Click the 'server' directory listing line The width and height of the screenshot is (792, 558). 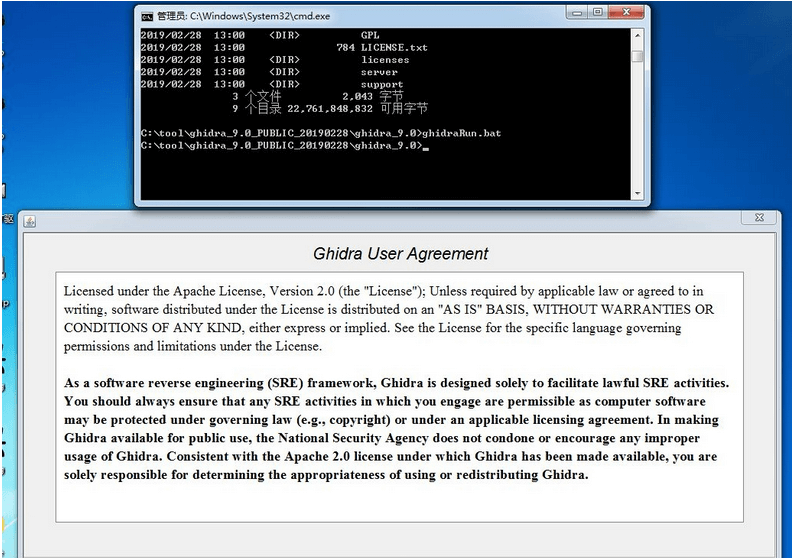coord(379,72)
